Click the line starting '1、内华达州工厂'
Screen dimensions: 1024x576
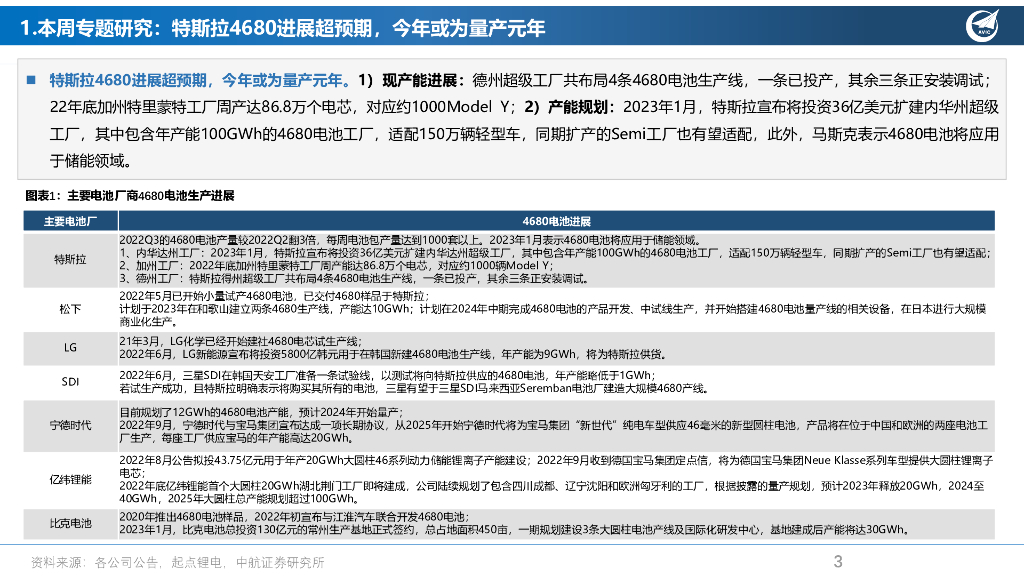[x=554, y=253]
